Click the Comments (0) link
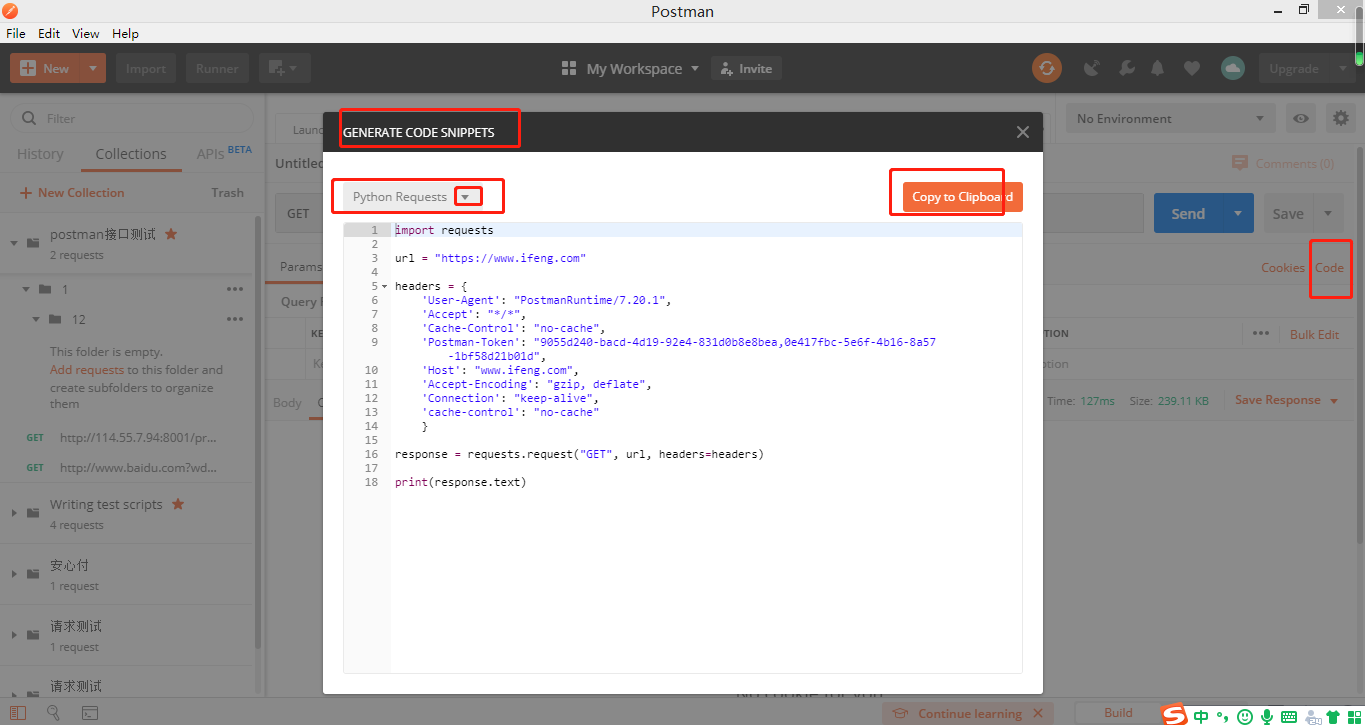 coord(1283,163)
